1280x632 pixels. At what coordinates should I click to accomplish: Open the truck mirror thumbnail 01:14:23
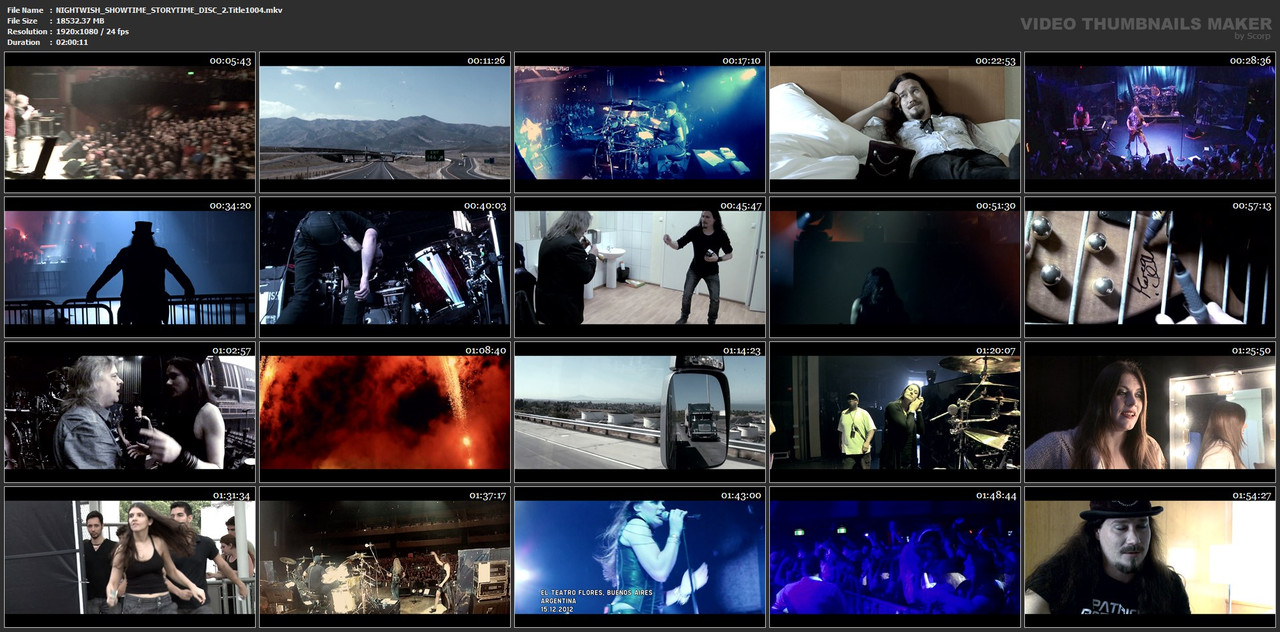(x=640, y=412)
